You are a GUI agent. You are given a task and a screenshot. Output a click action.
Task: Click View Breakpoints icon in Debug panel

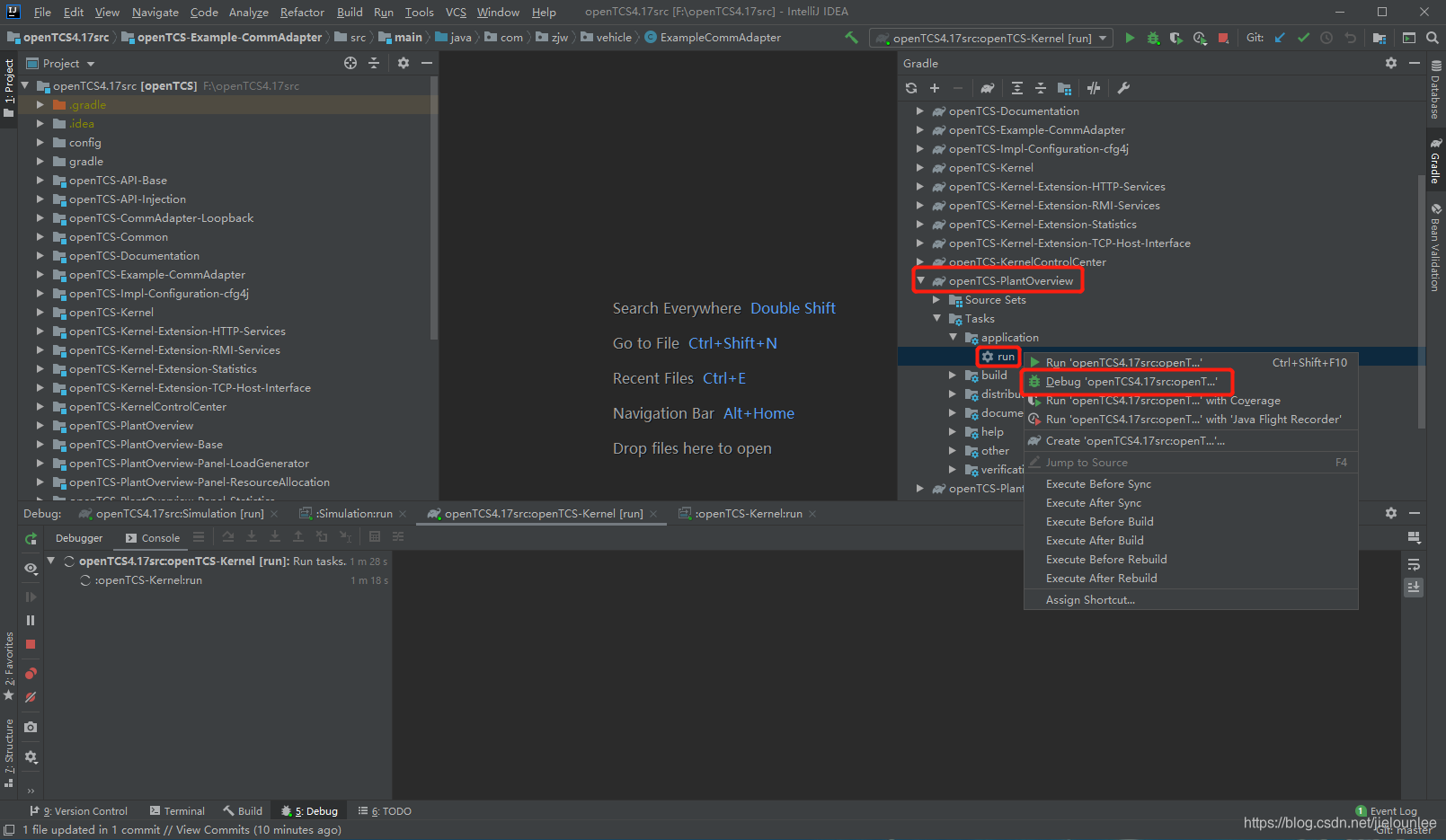[31, 674]
